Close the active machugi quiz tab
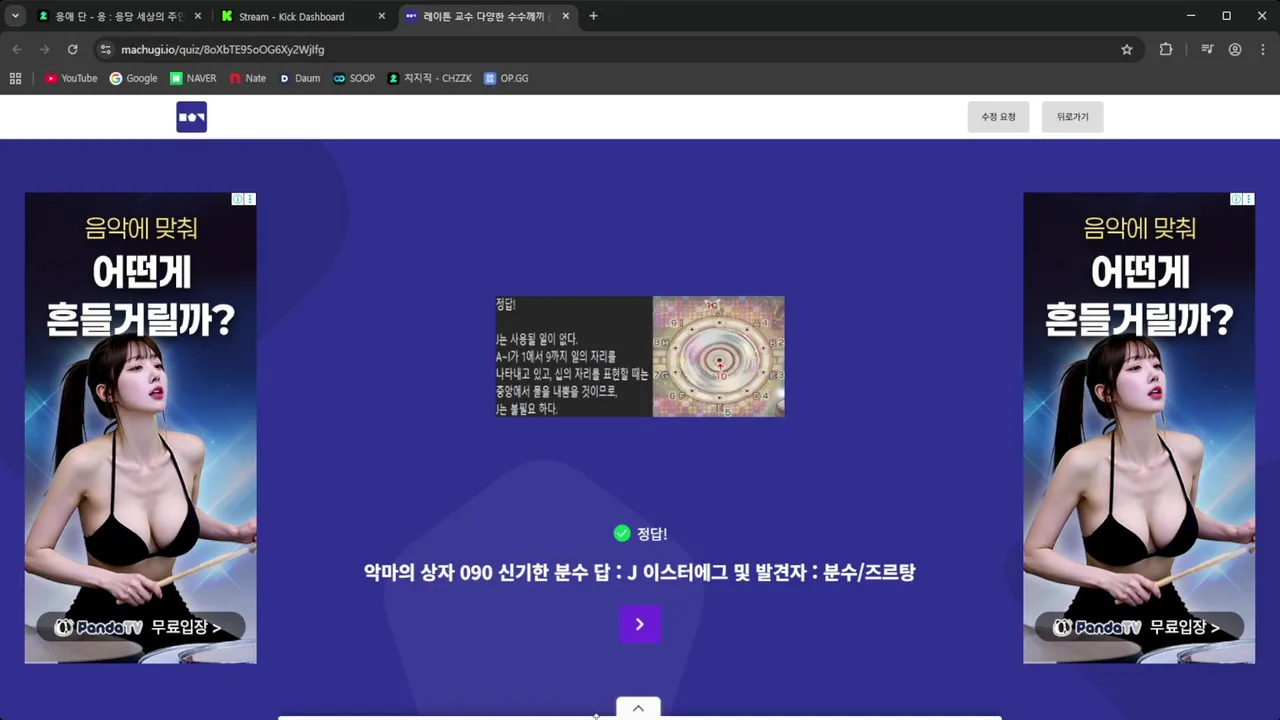The height and width of the screenshot is (720, 1280). 566,16
